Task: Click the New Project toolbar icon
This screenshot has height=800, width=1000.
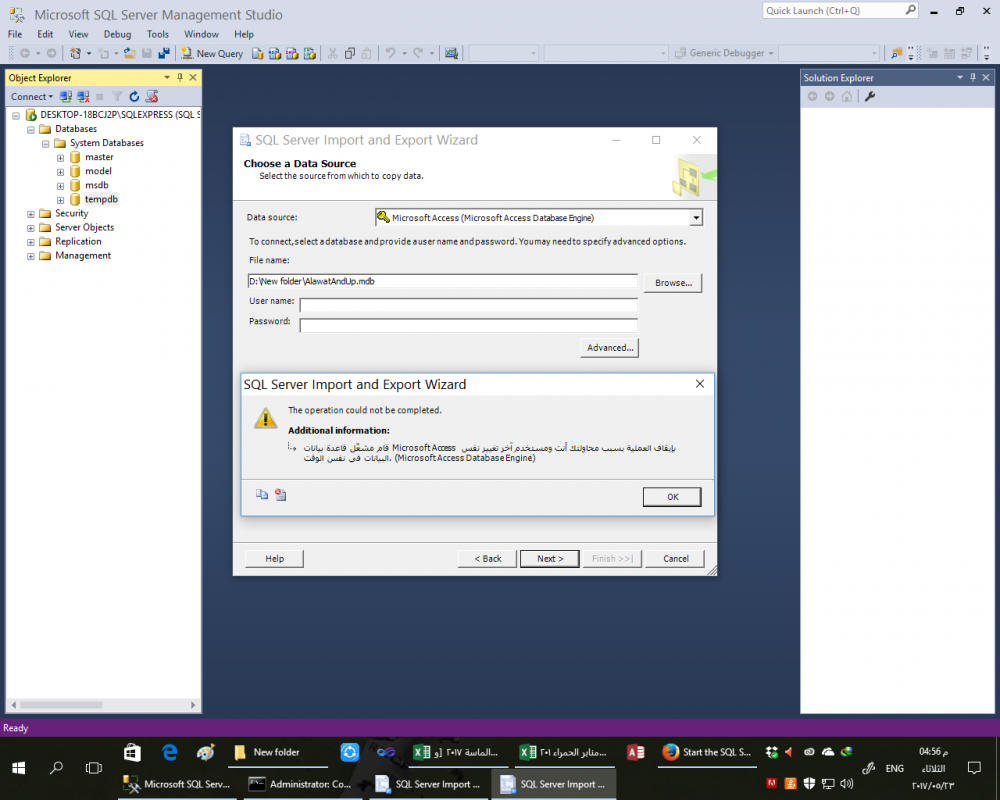Action: pyautogui.click(x=75, y=54)
